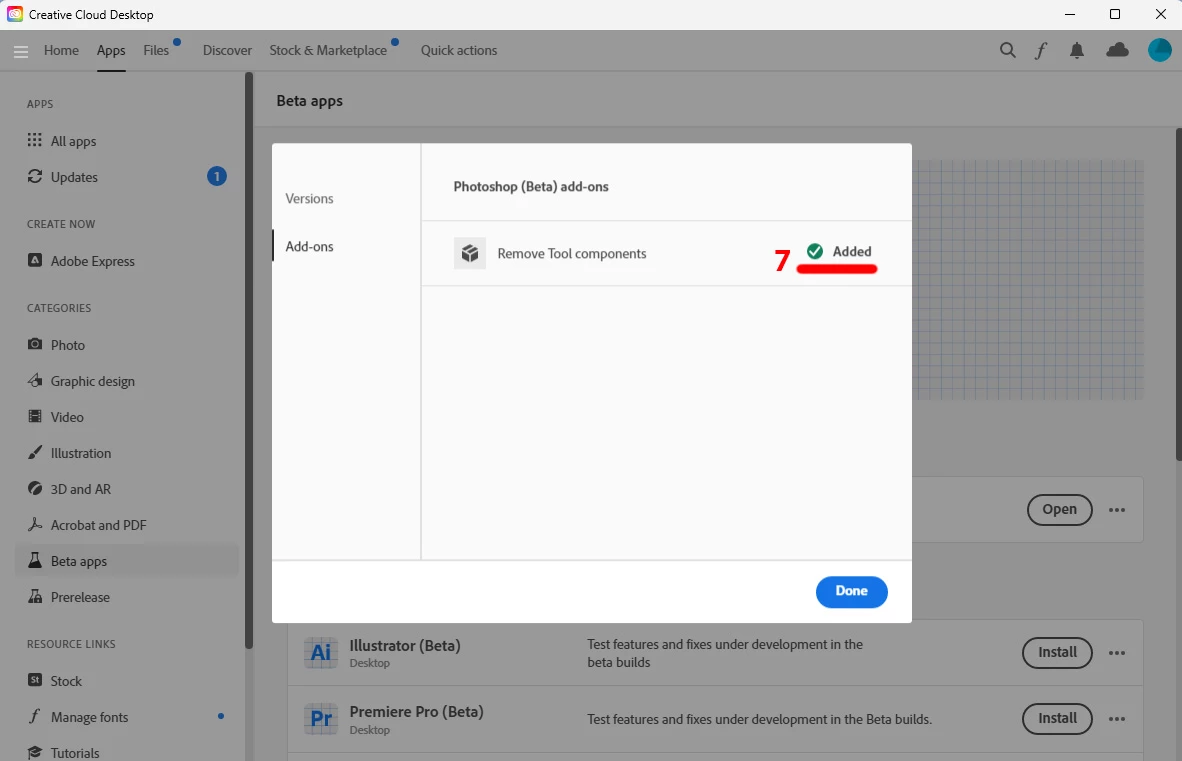Screen dimensions: 1182x761
Task: Click the Illustrator (Beta) title text
Action: [405, 646]
